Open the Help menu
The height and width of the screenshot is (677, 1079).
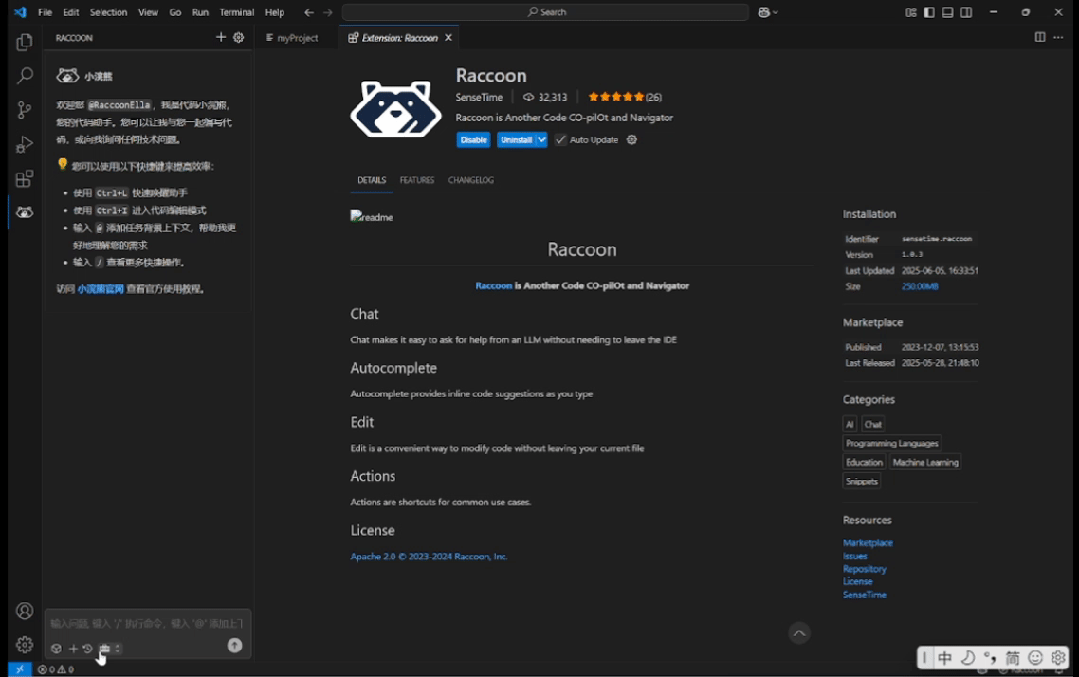pos(275,12)
